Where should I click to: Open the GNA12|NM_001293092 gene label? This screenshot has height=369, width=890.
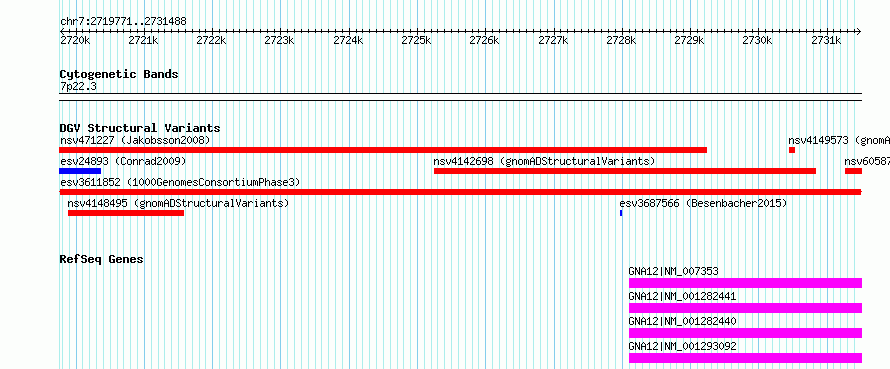[x=682, y=346]
